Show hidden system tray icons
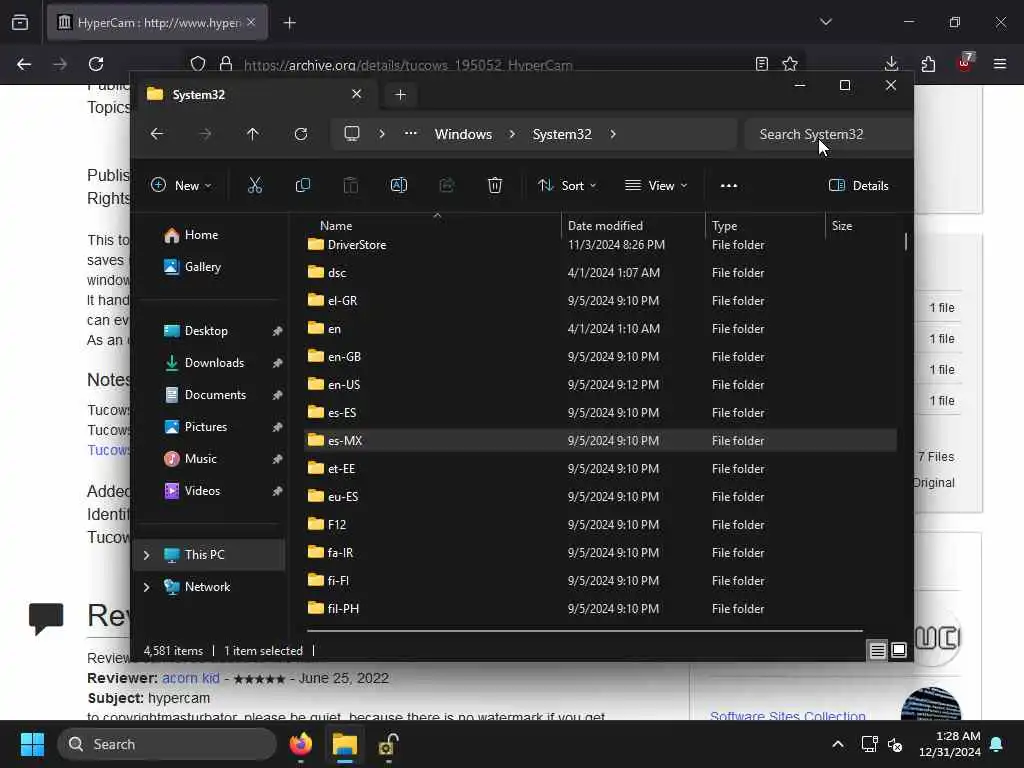1024x768 pixels. point(838,744)
